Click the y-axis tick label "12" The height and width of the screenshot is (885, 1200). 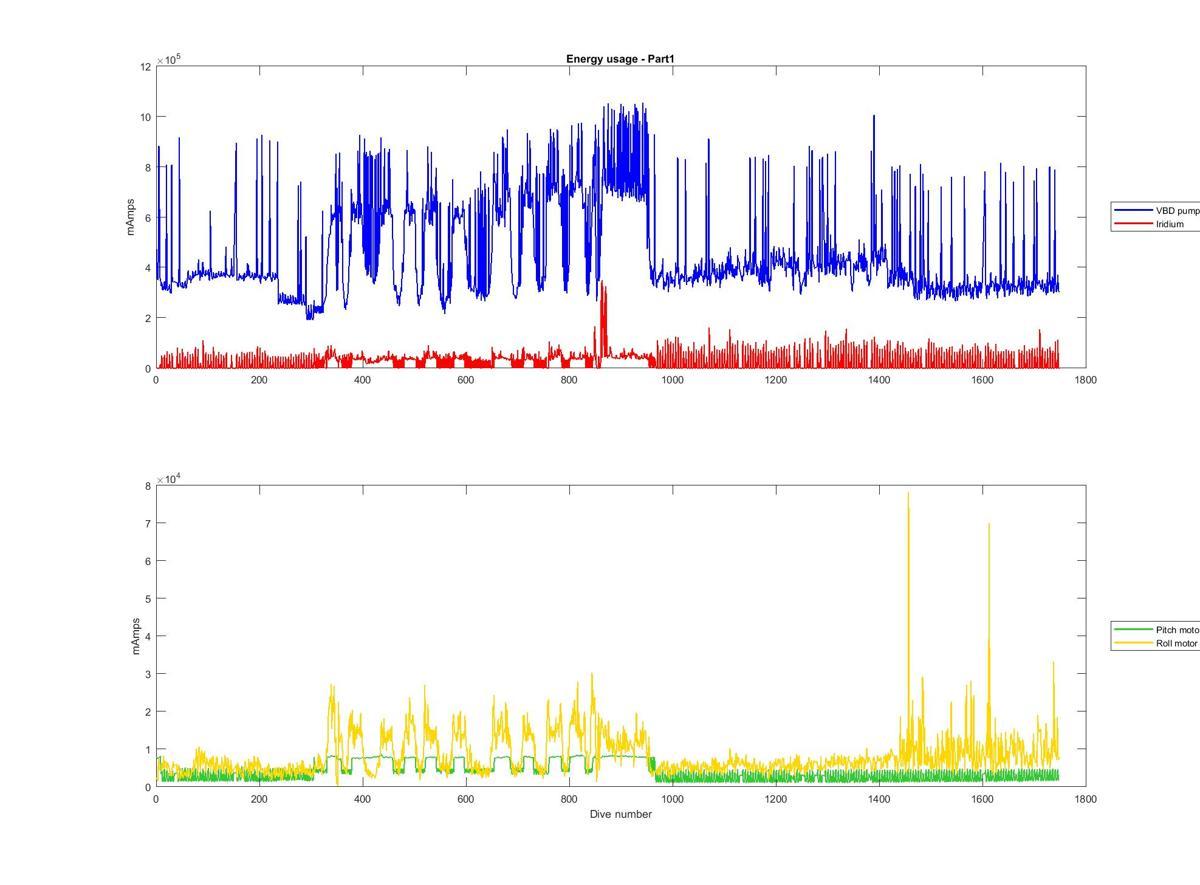[x=146, y=67]
